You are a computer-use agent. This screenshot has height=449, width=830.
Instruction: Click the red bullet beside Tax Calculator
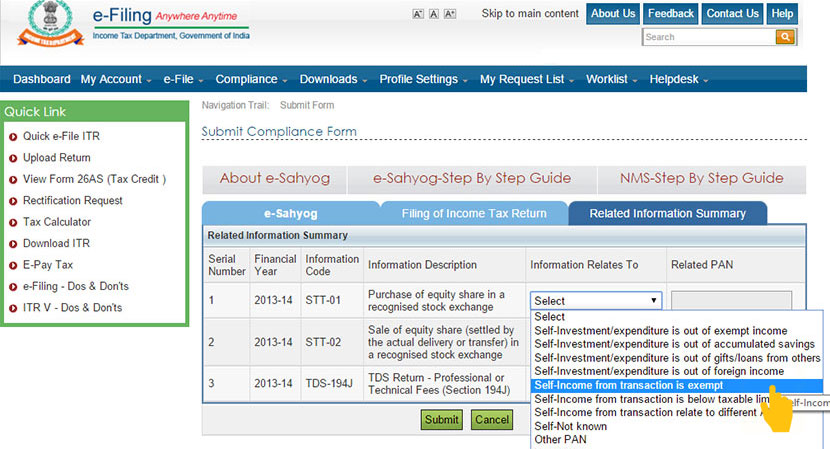click(13, 222)
